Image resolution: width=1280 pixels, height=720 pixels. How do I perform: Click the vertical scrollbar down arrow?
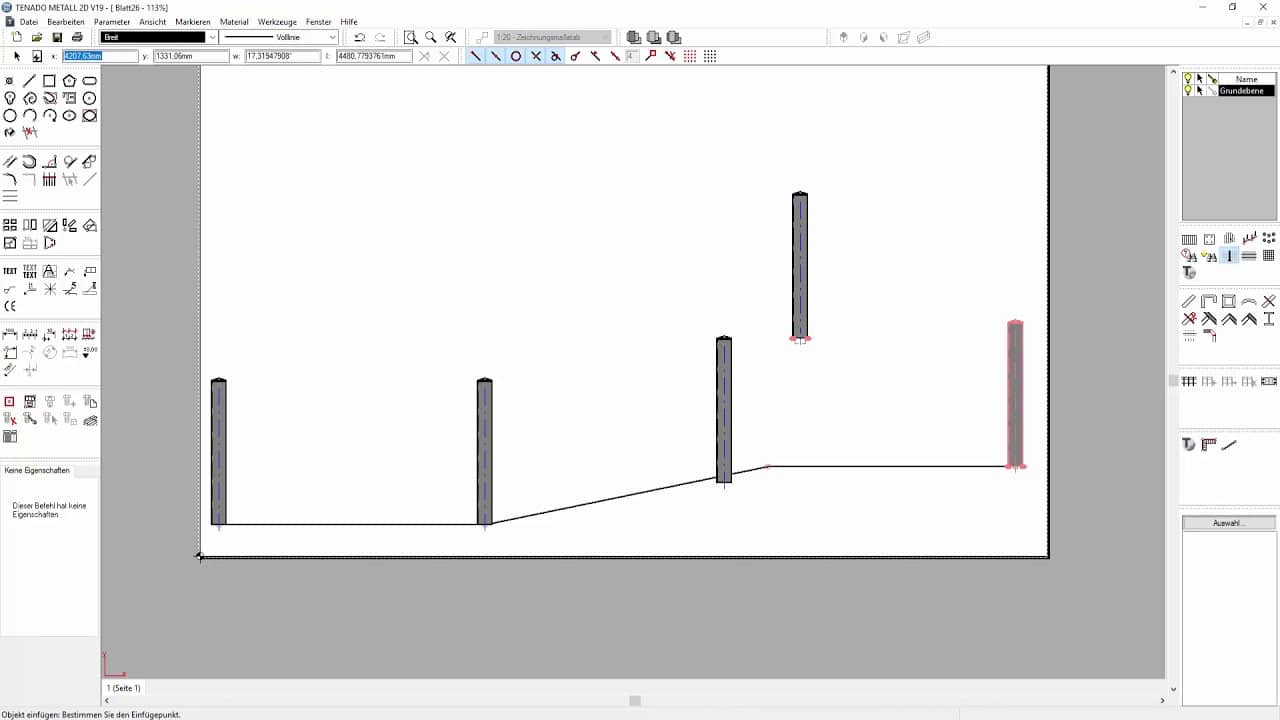coord(1174,688)
